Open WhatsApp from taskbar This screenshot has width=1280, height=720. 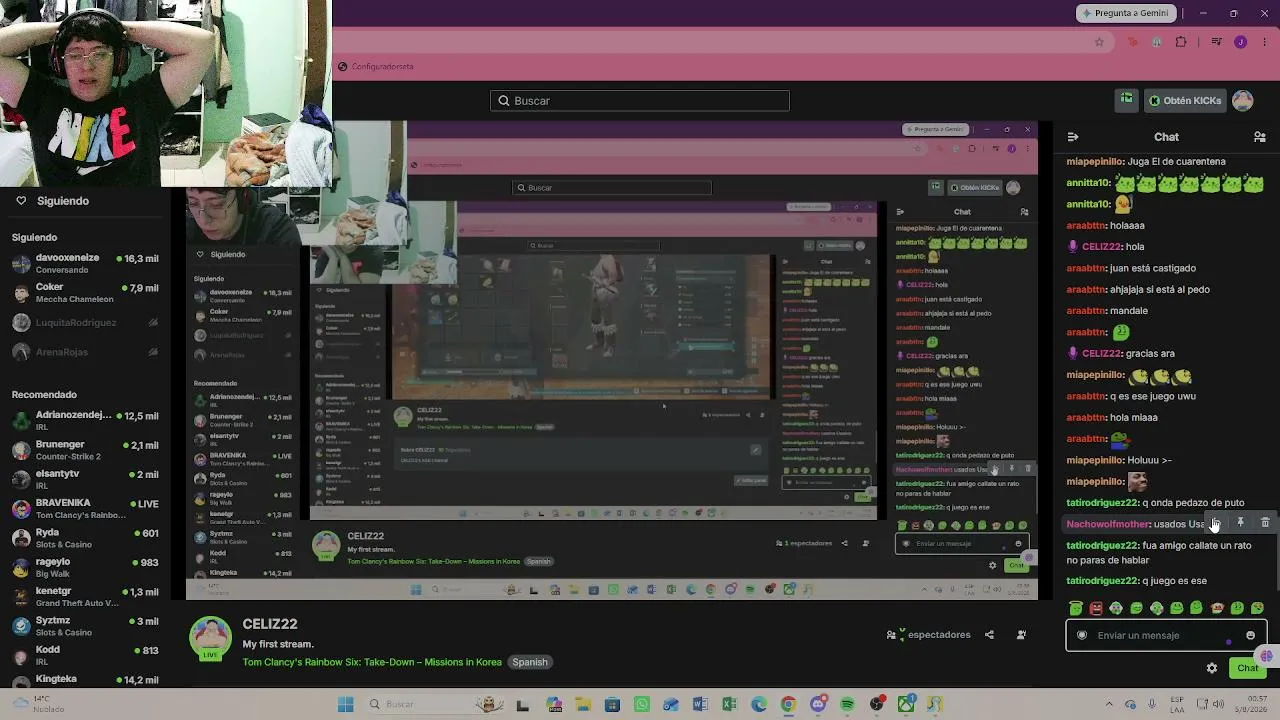(x=641, y=705)
